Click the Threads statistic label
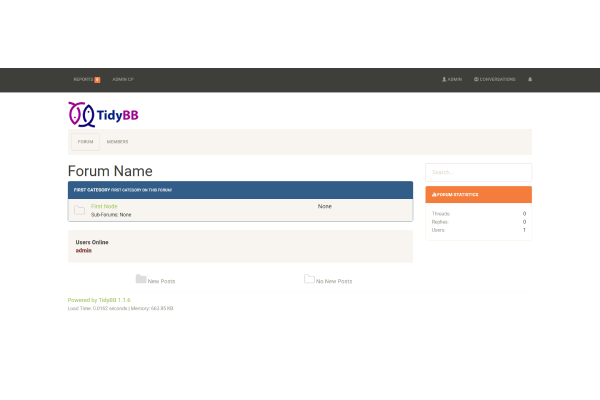This screenshot has width=600, height=400. coord(441,214)
